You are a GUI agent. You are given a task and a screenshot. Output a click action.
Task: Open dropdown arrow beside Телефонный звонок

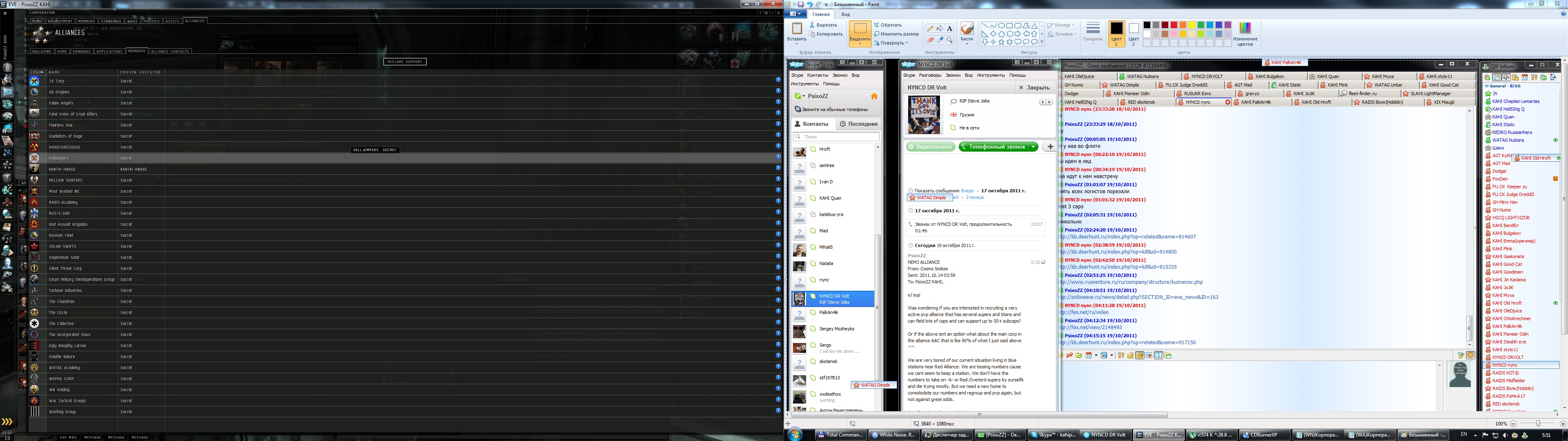click(x=1033, y=147)
